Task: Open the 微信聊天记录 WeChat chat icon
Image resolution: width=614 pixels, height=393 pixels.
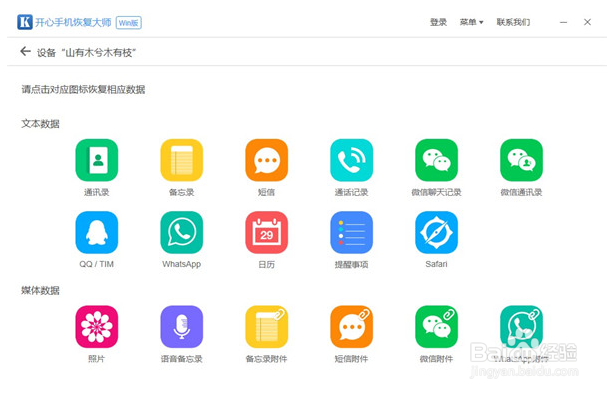Action: [x=436, y=160]
